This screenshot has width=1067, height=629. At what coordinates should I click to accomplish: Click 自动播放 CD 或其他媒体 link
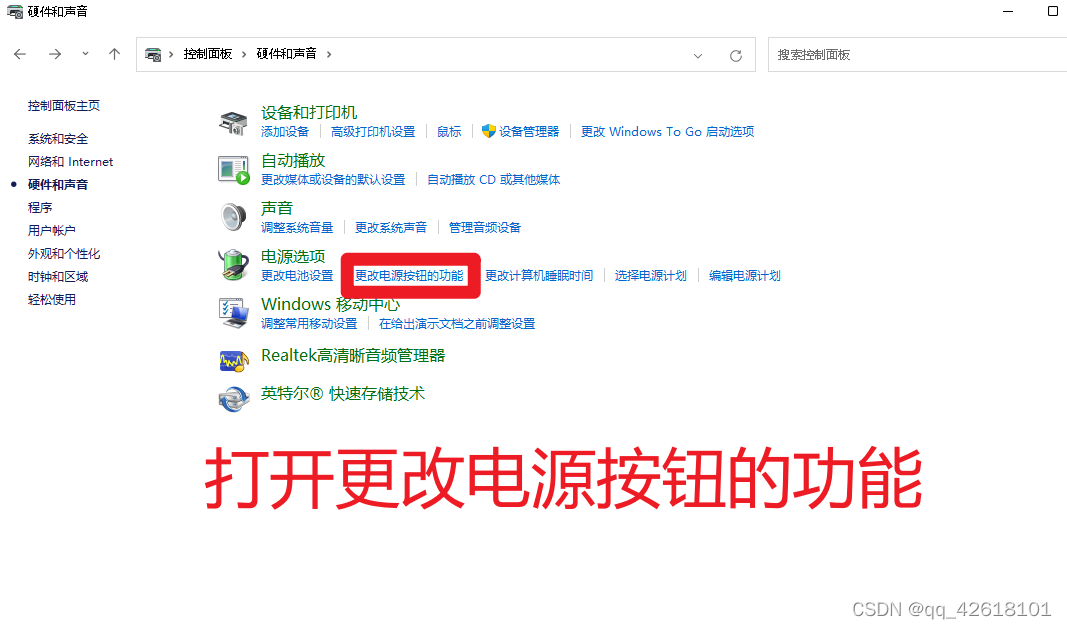pos(493,180)
